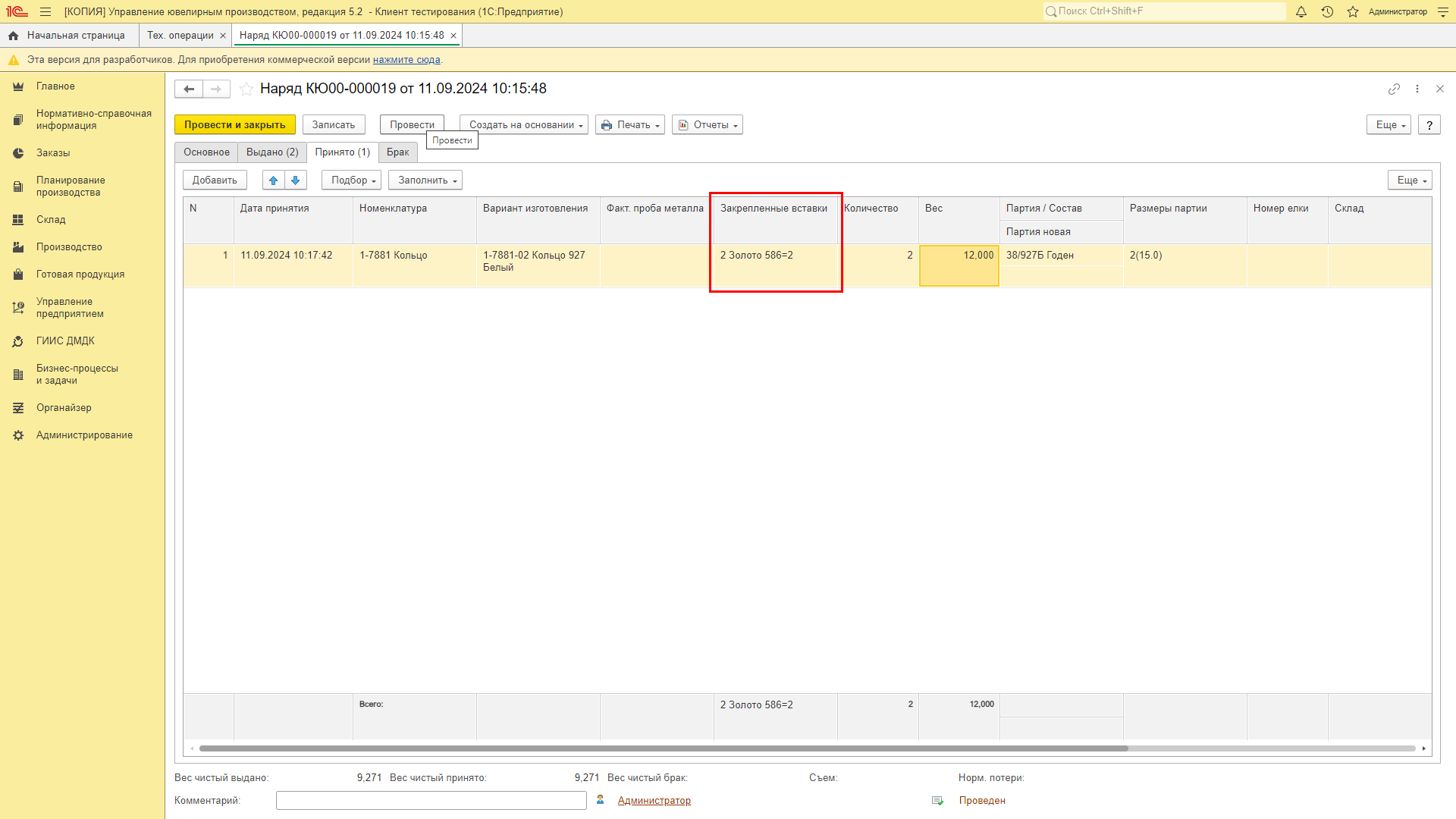
Task: Click the Записать button
Action: tap(334, 125)
